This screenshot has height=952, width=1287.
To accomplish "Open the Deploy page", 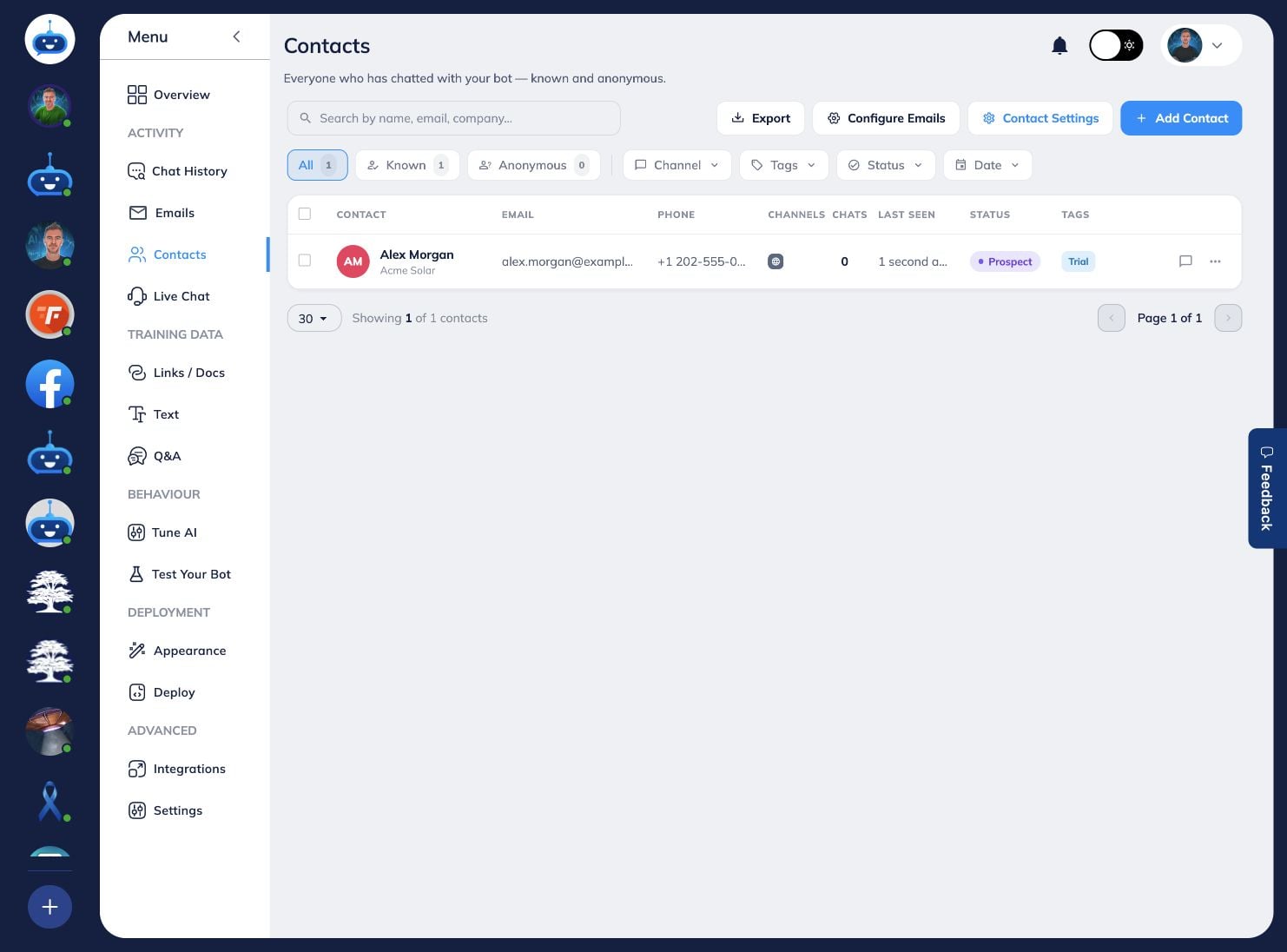I will 162,692.
